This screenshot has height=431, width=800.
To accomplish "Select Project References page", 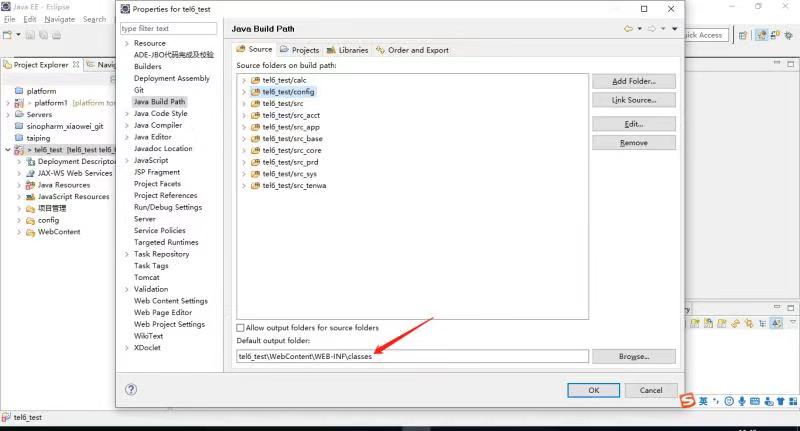I will 165,195.
